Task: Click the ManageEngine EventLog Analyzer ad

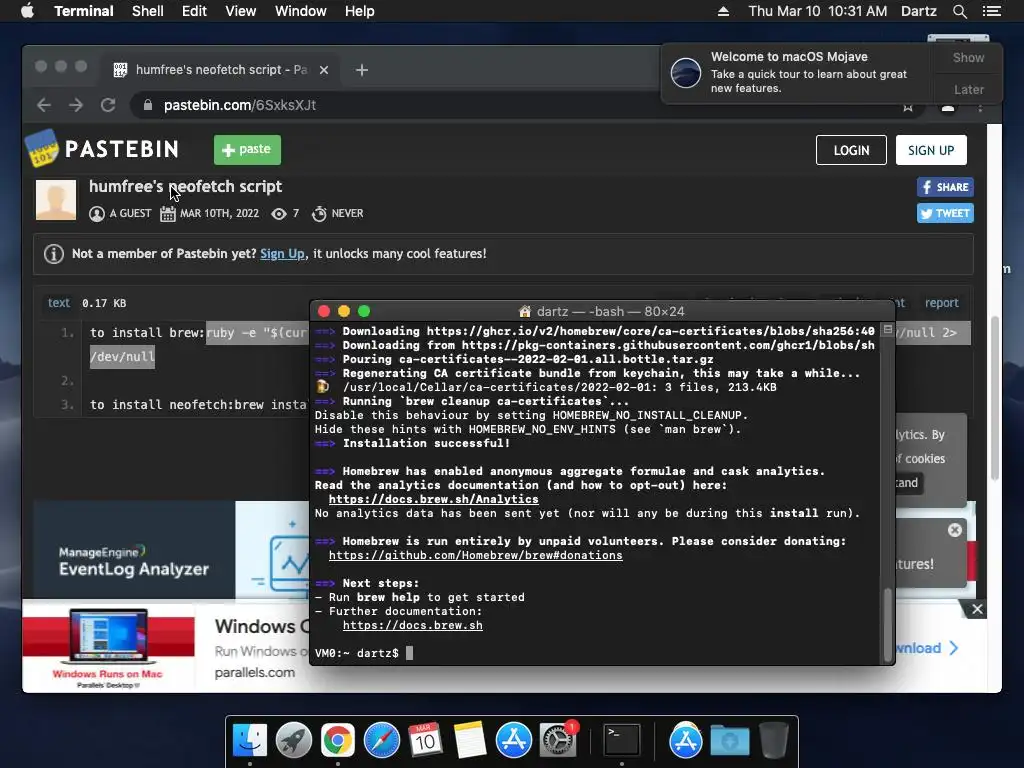Action: 170,549
